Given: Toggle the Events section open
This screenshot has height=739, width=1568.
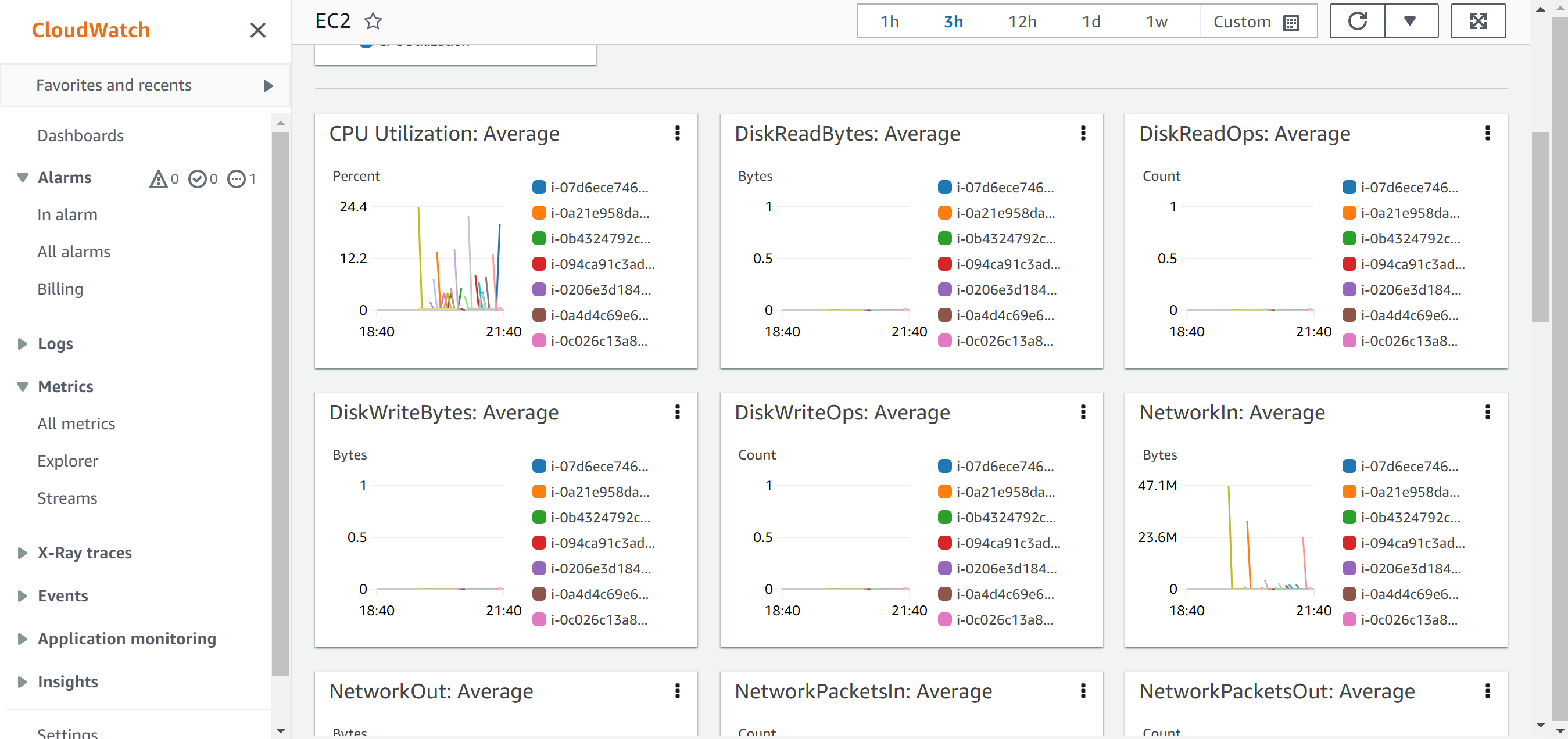Looking at the screenshot, I should [x=62, y=596].
